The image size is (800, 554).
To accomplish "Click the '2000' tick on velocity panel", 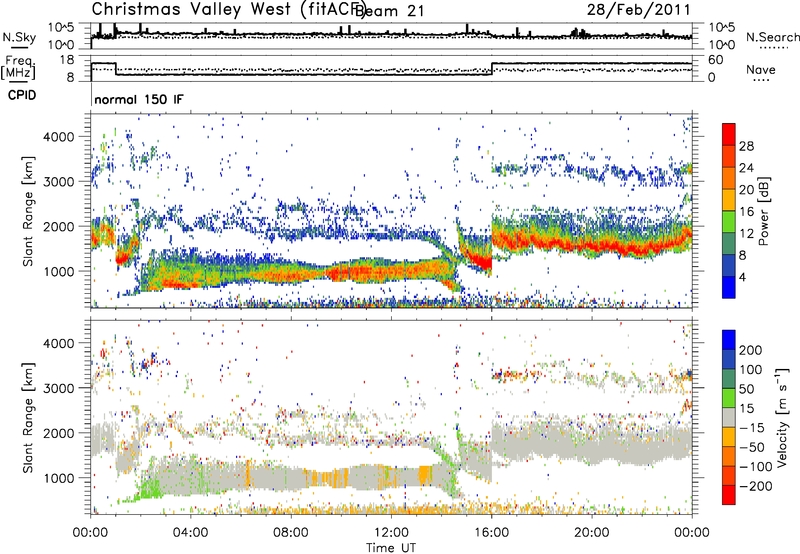I will coord(59,433).
